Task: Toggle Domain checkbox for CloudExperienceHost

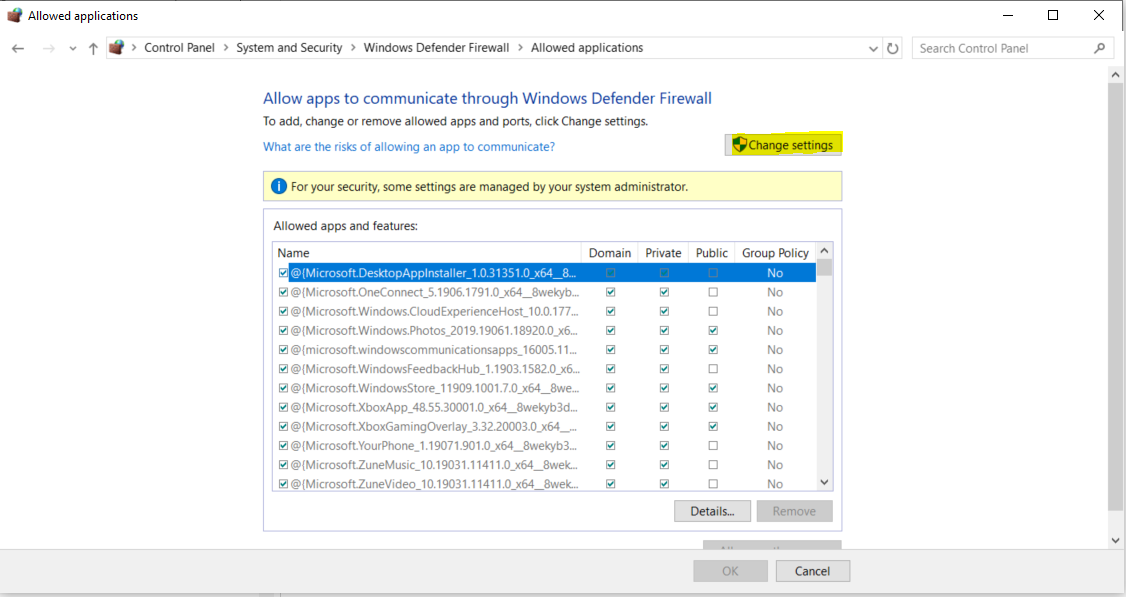Action: (610, 312)
